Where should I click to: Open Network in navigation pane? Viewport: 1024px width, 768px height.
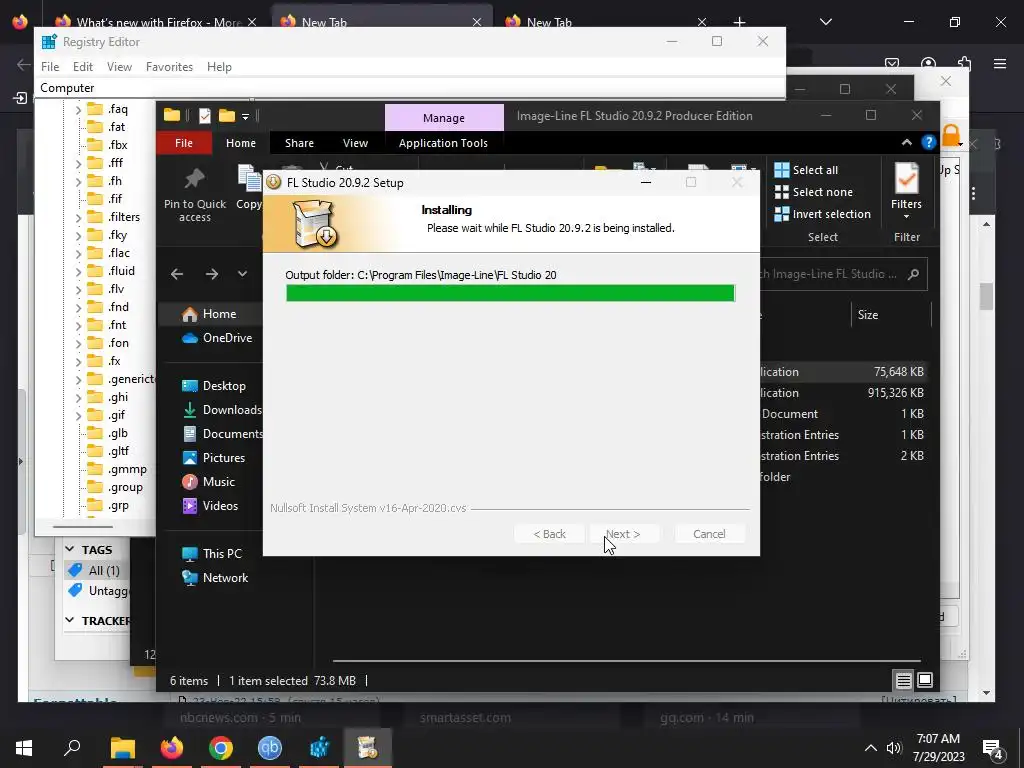215,578
